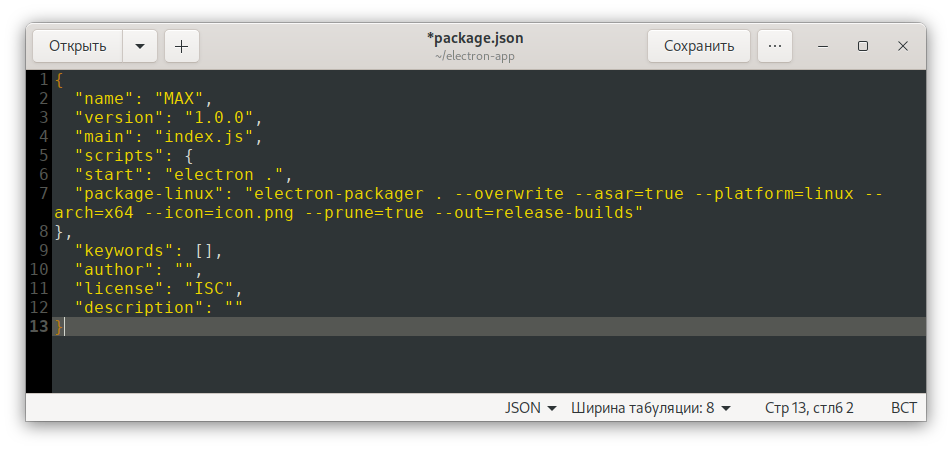Click the *package.json title in header

475,38
